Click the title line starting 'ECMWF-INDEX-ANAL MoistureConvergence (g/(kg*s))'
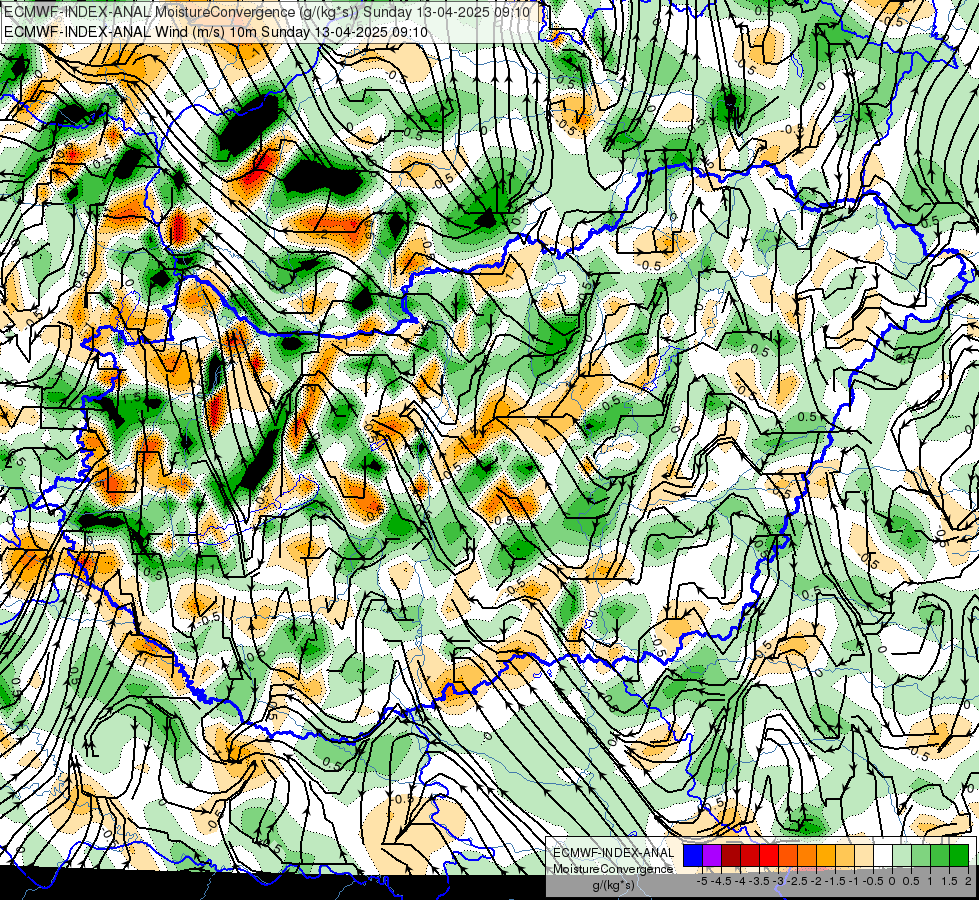This screenshot has height=900, width=979. point(267,12)
